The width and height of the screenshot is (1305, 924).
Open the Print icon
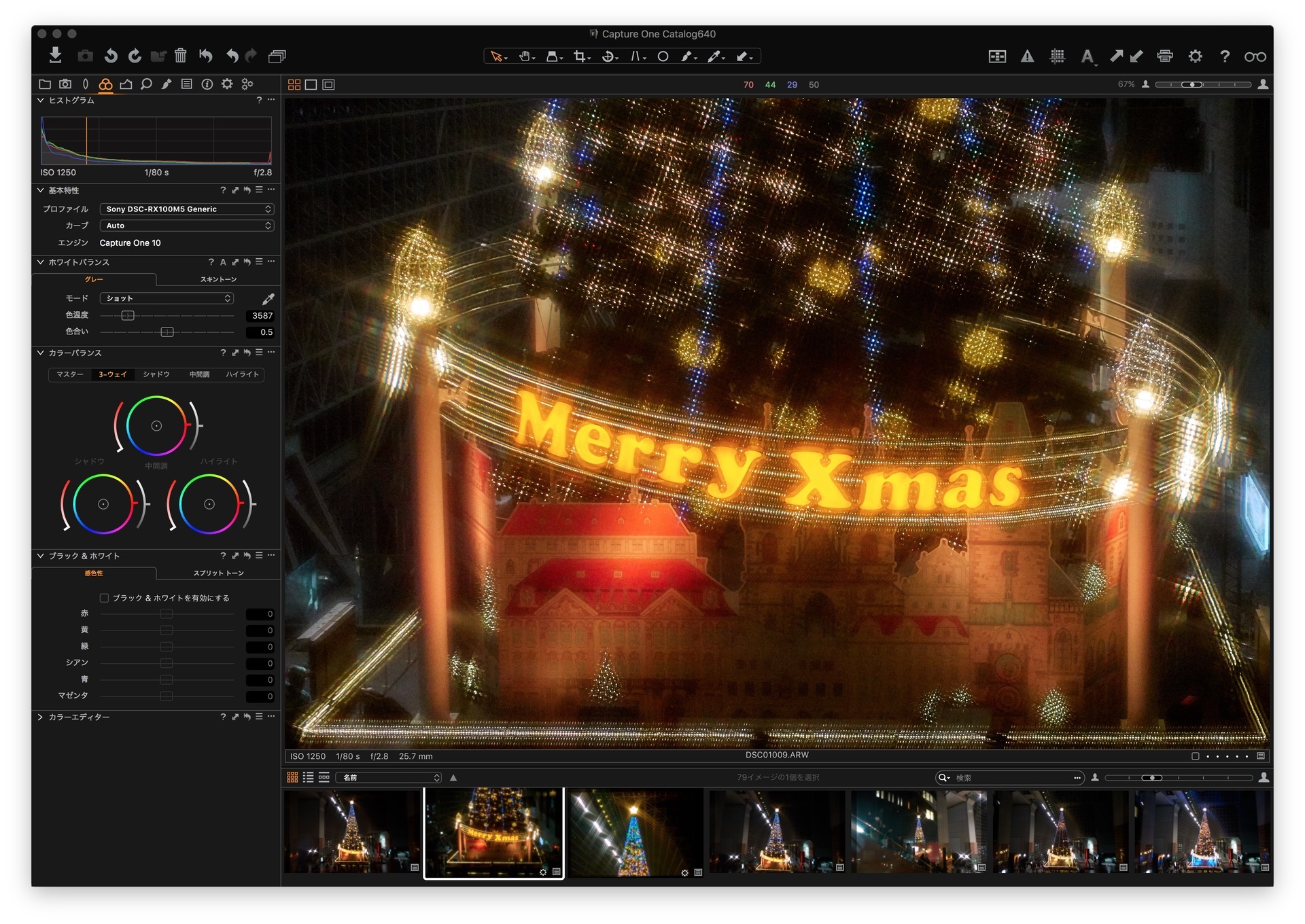click(x=1165, y=56)
